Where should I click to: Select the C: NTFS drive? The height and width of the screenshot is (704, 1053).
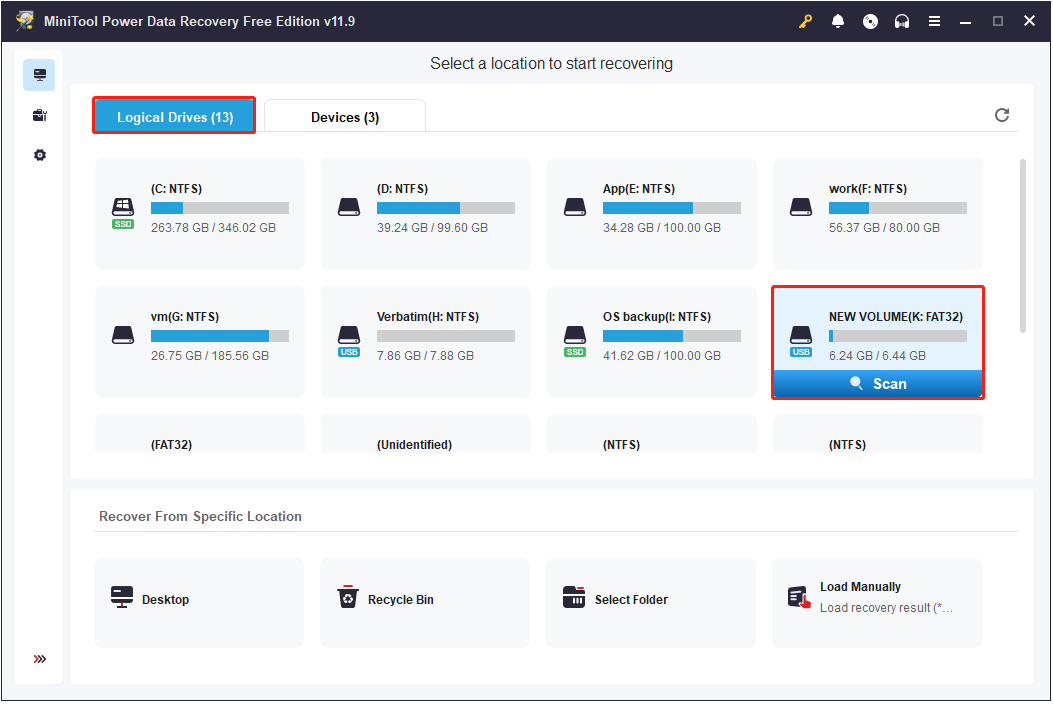200,213
